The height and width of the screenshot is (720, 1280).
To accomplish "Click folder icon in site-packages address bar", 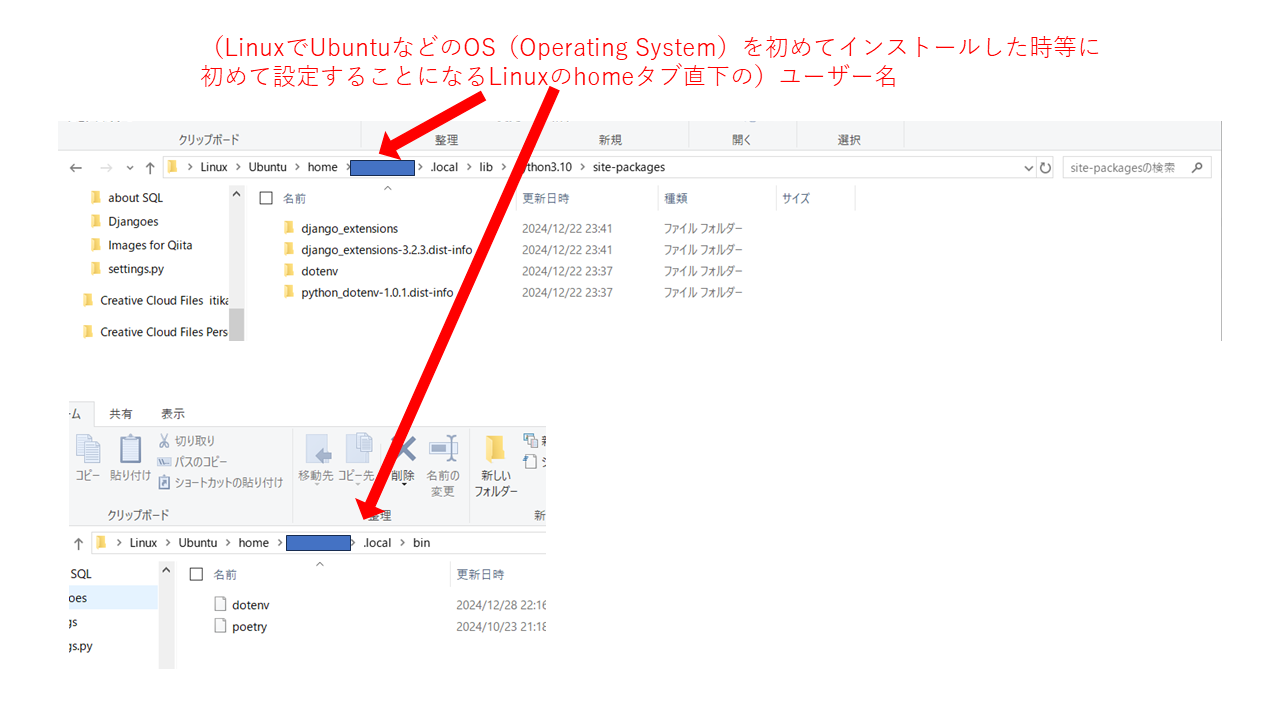I will (x=172, y=167).
